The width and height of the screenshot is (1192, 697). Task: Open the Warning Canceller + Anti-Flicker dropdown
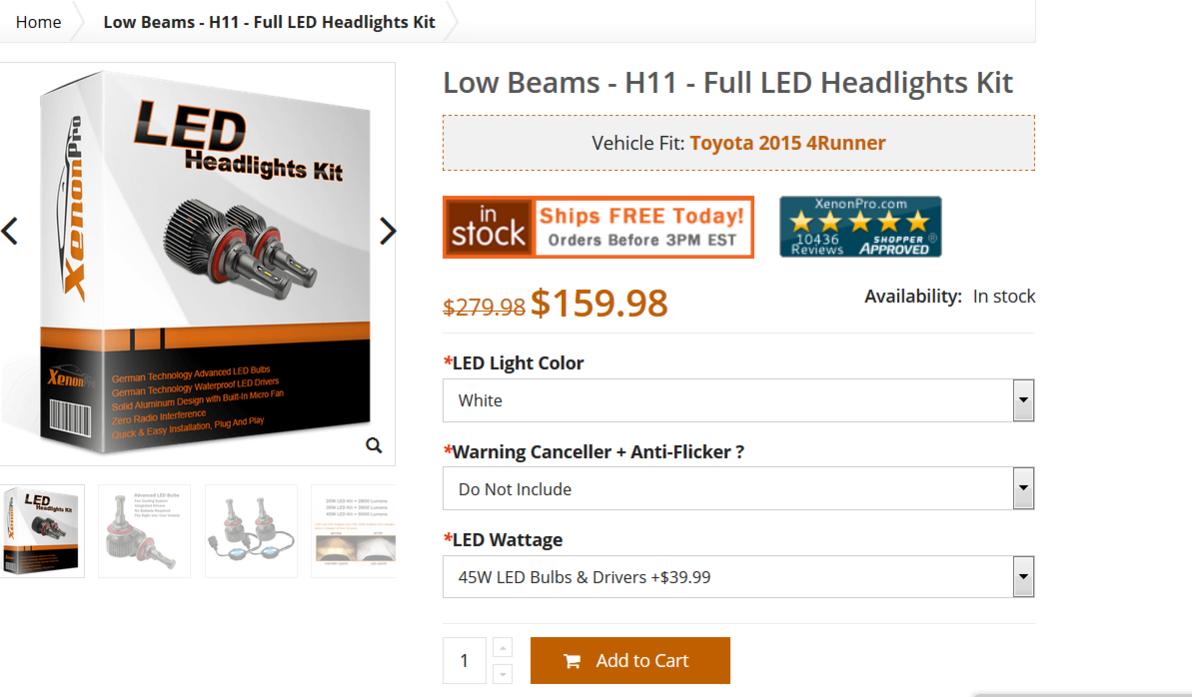738,489
